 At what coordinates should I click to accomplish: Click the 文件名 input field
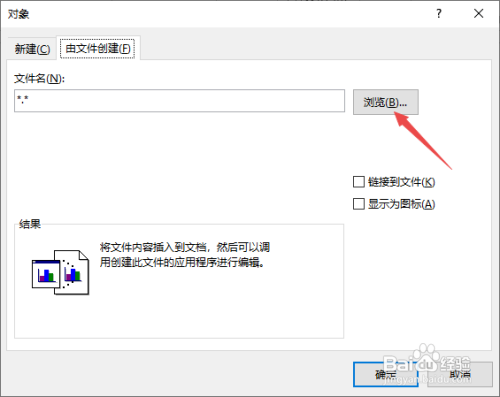coord(179,100)
